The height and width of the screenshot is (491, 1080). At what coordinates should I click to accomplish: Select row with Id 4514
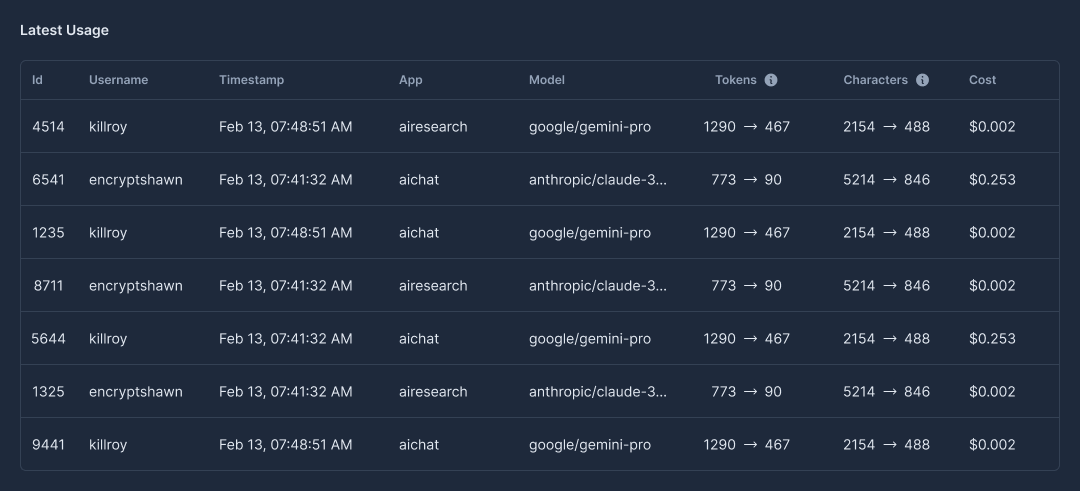point(48,127)
